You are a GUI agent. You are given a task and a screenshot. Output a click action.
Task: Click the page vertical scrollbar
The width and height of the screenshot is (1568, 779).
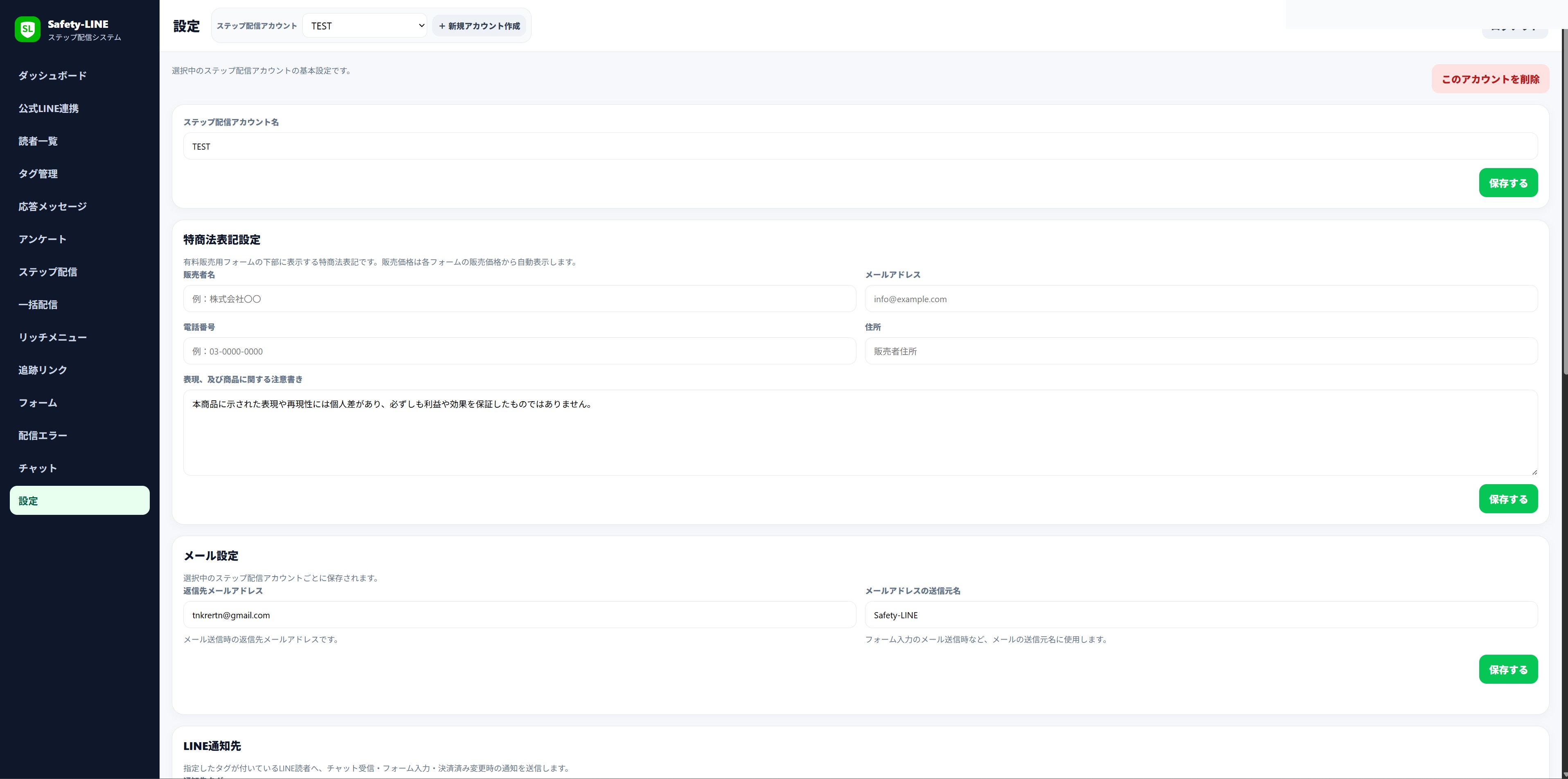[1564, 201]
